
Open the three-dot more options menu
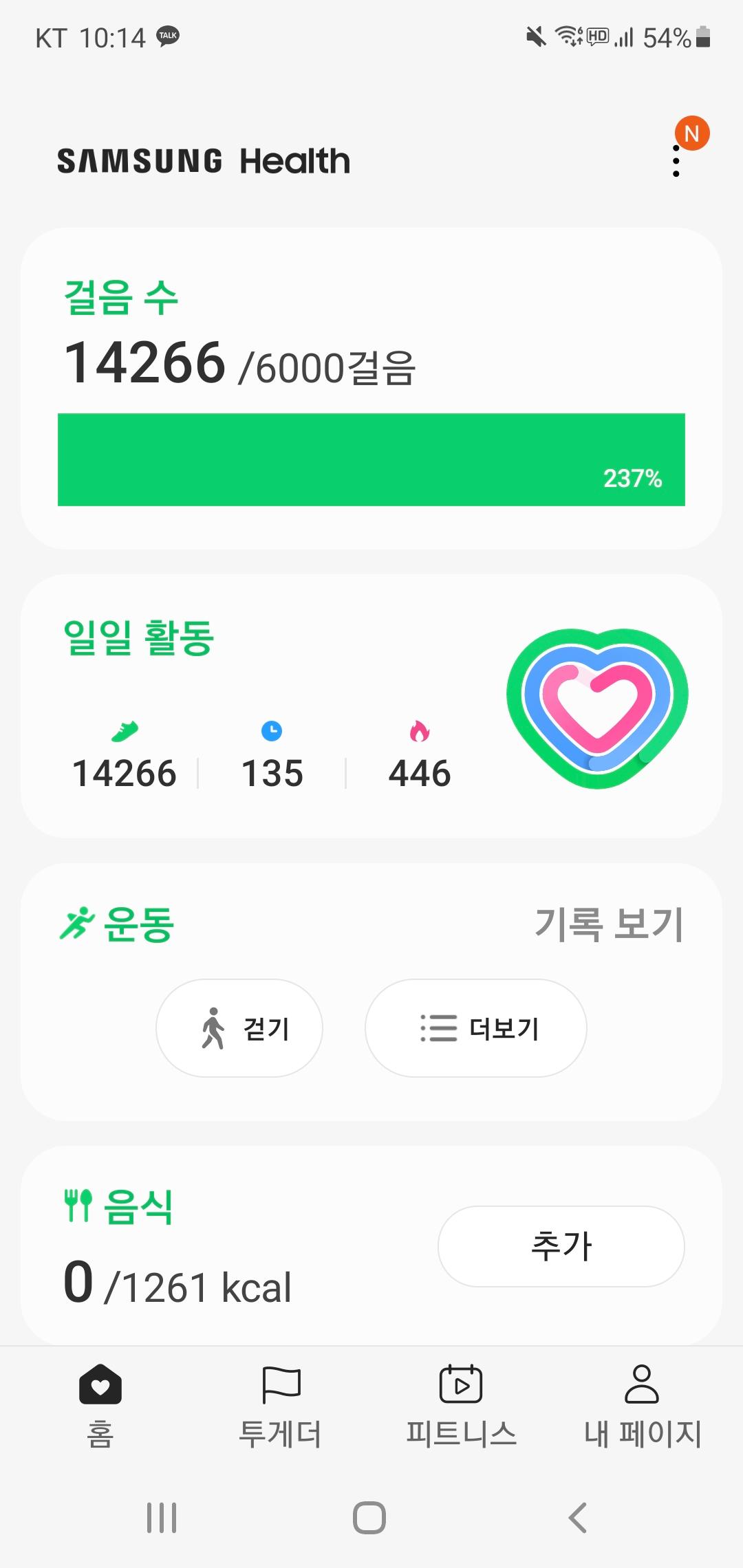click(676, 162)
